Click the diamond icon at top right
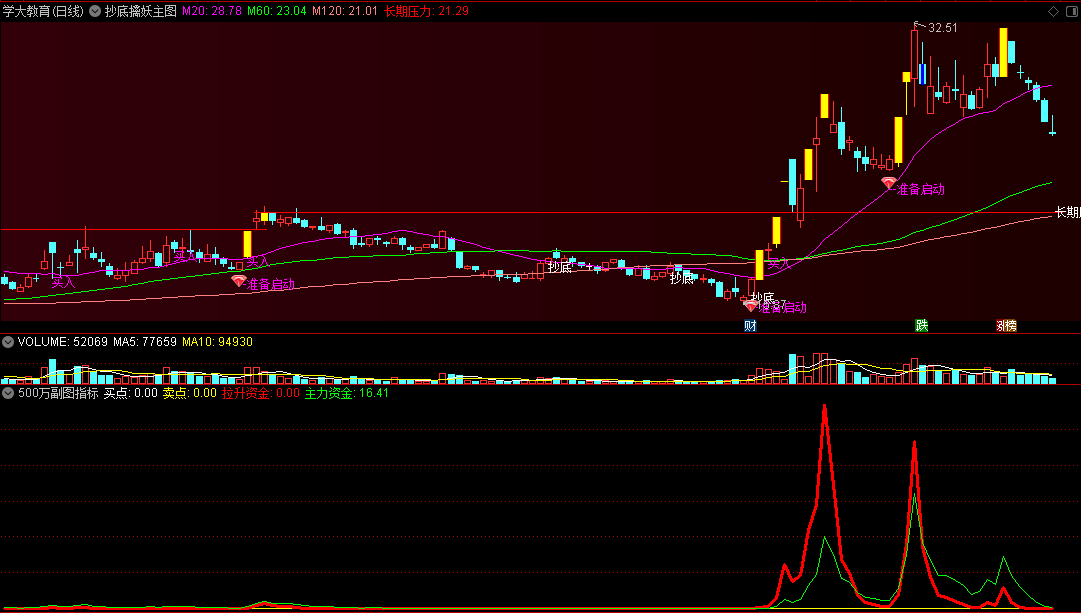 tap(1053, 11)
